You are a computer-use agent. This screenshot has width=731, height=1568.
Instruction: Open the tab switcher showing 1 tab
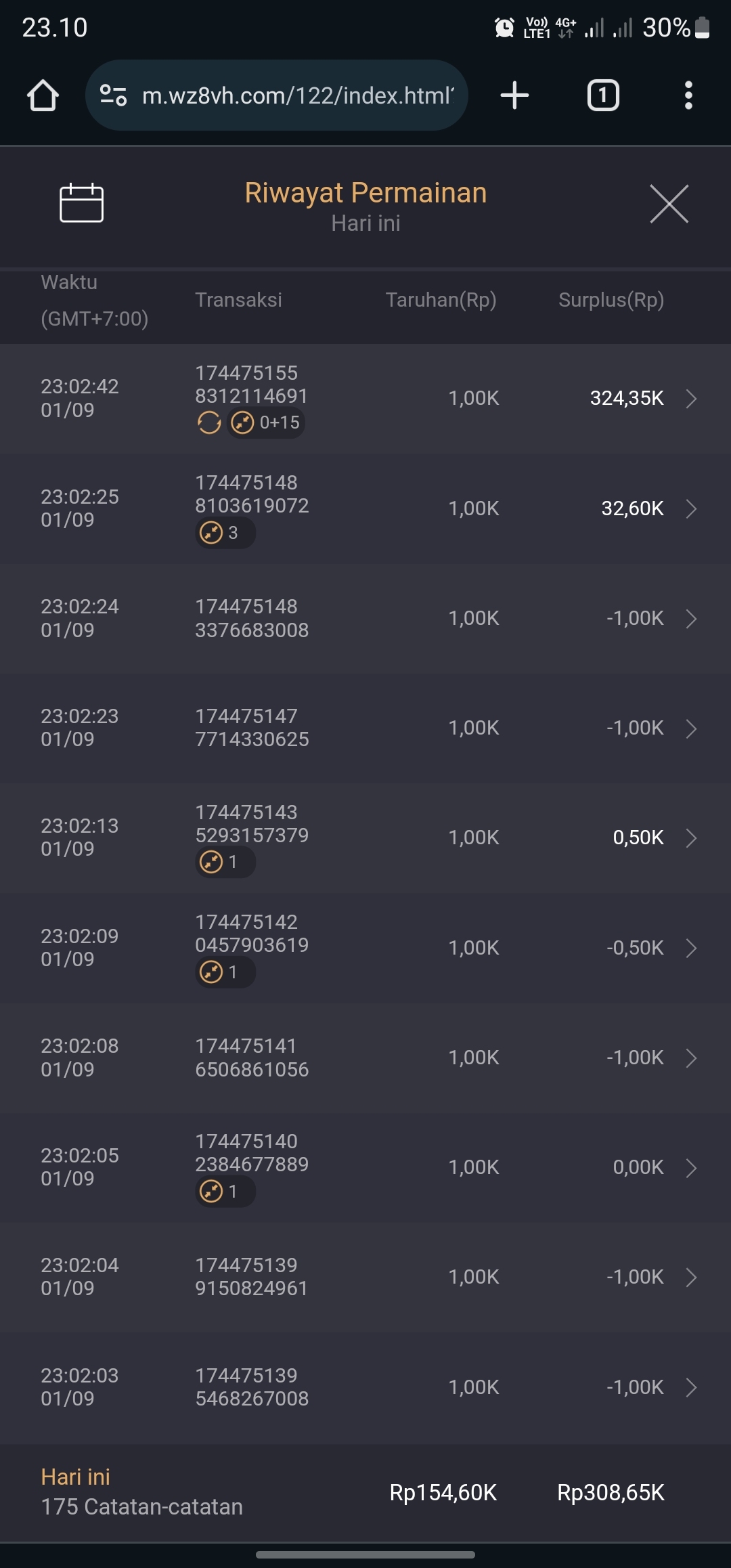point(602,95)
